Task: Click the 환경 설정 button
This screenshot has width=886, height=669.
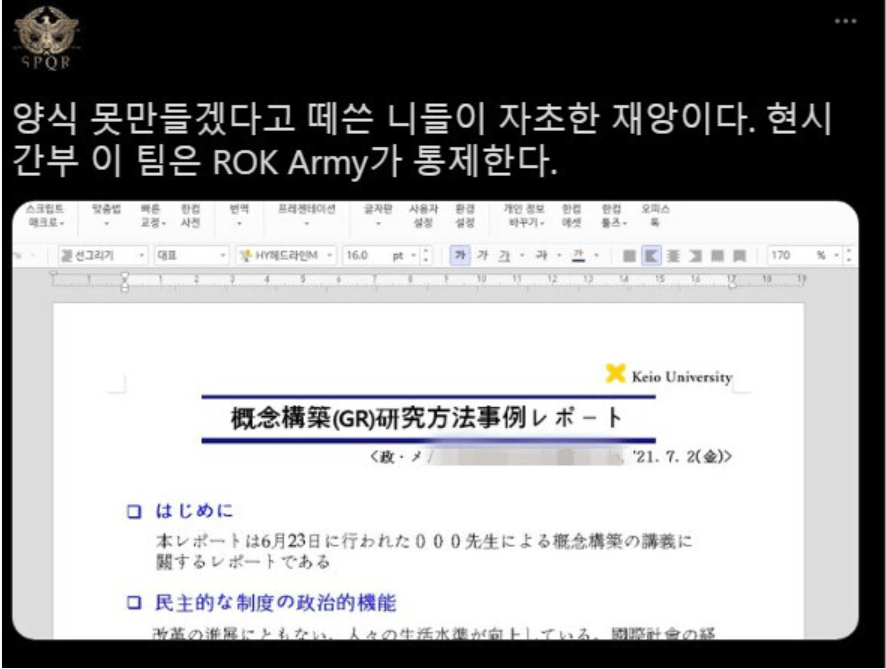Action: 465,216
